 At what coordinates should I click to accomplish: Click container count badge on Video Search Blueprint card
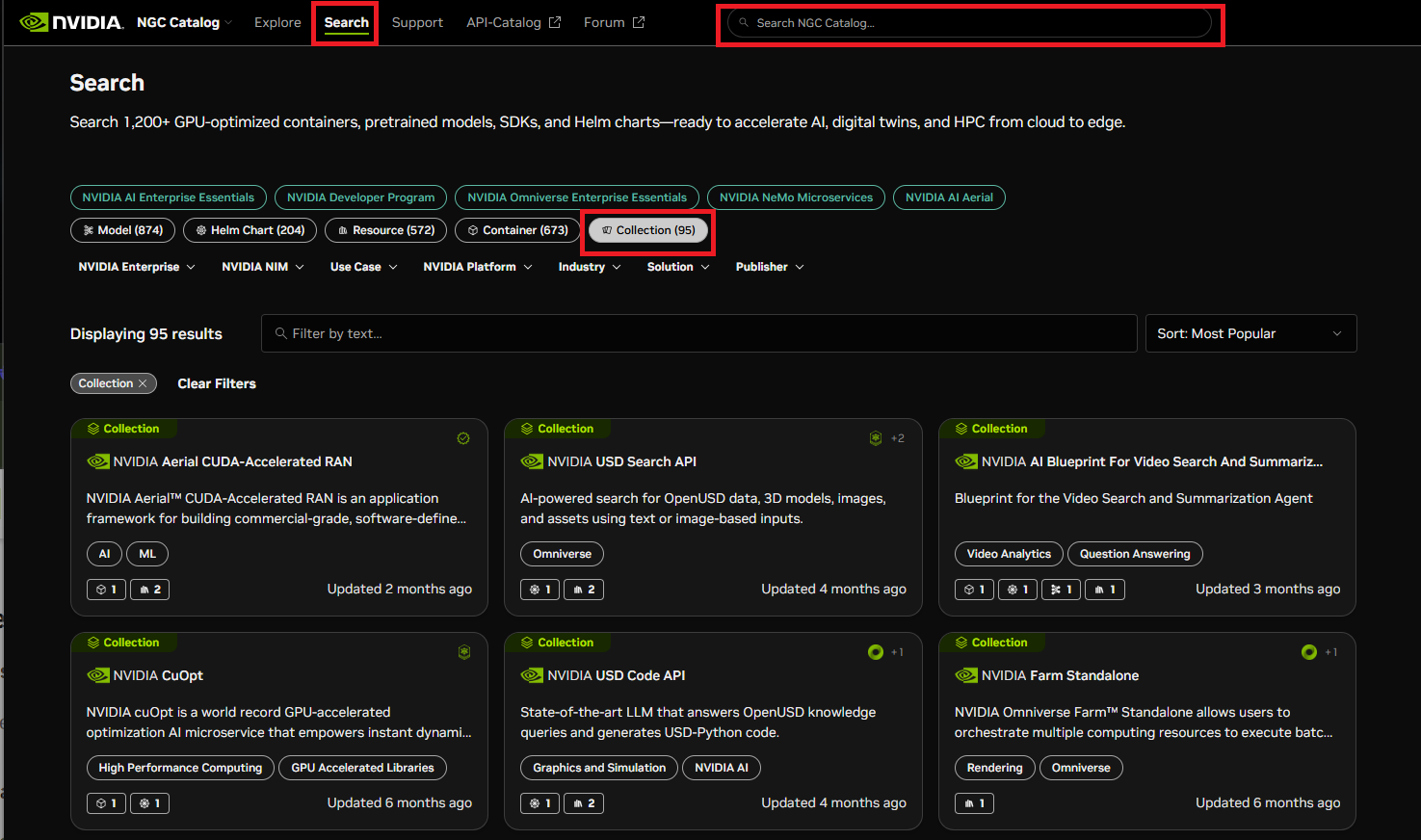point(974,590)
